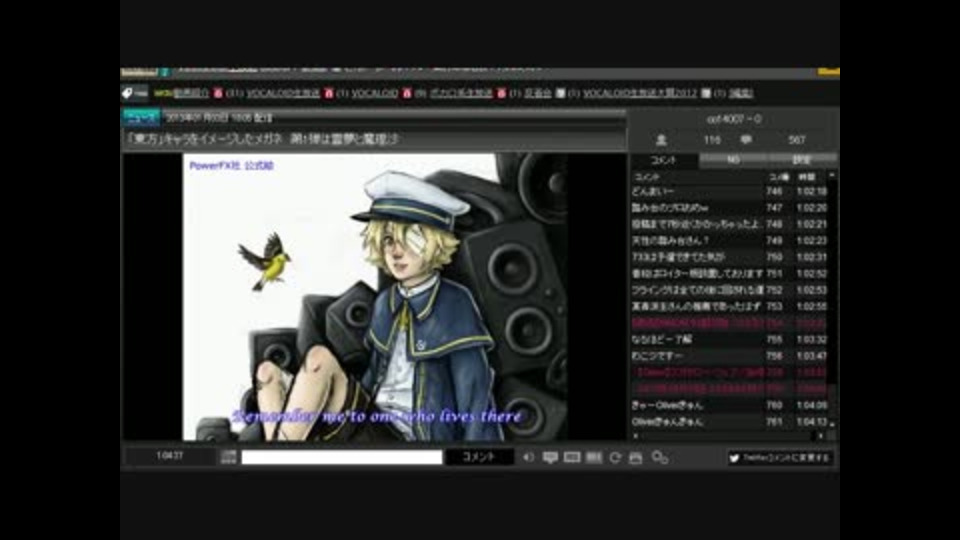Select comment number 747 row
Viewport: 960px width, 540px height.
pyautogui.click(x=729, y=208)
